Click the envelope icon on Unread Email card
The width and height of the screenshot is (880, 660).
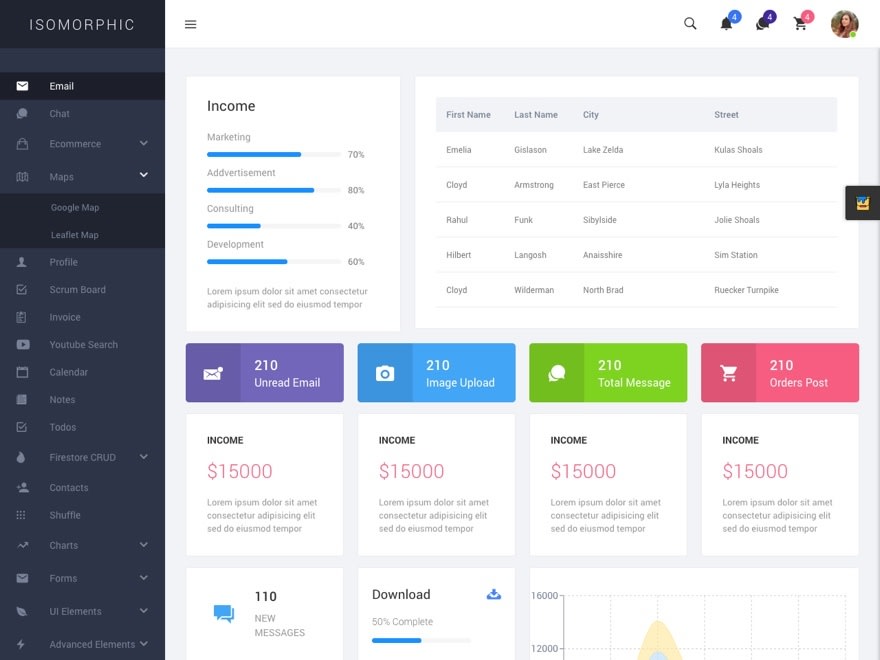[213, 373]
